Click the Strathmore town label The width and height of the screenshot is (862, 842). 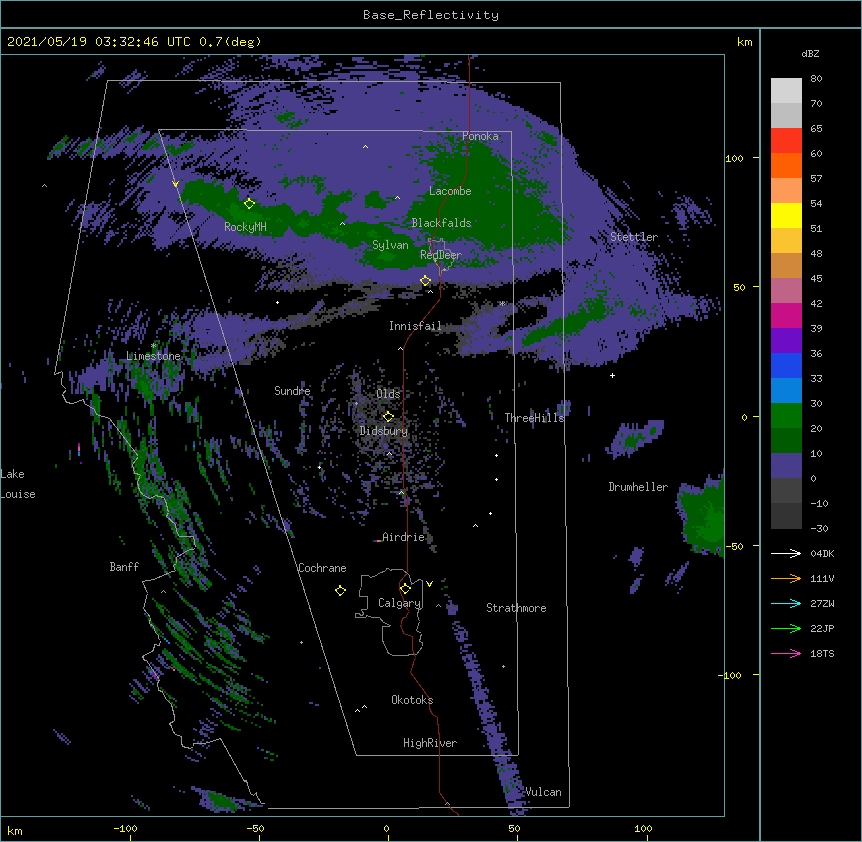[516, 608]
